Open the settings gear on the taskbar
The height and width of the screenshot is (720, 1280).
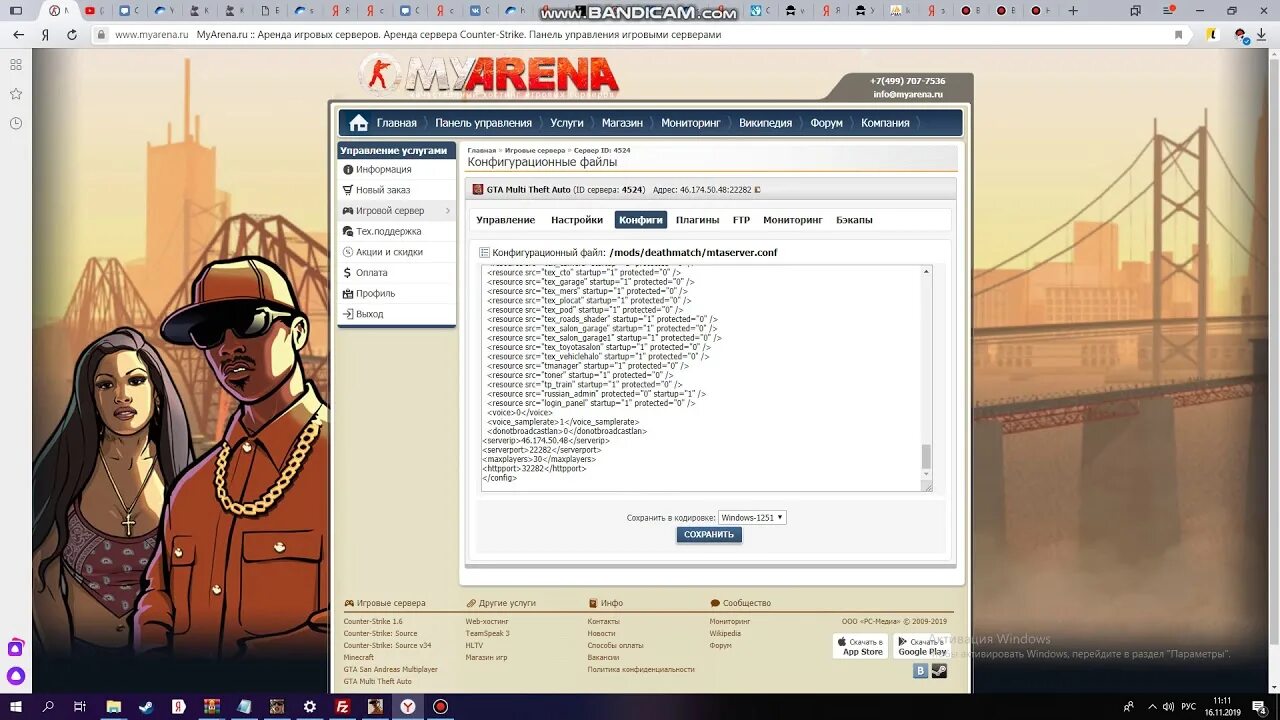tap(310, 706)
